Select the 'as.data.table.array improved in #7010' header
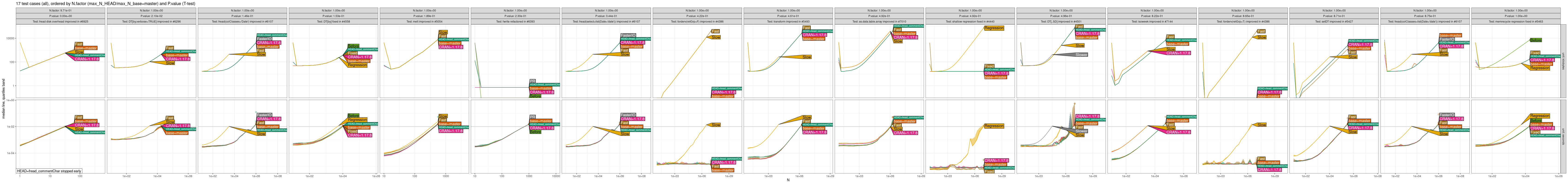1568x184 pixels. coord(879,21)
